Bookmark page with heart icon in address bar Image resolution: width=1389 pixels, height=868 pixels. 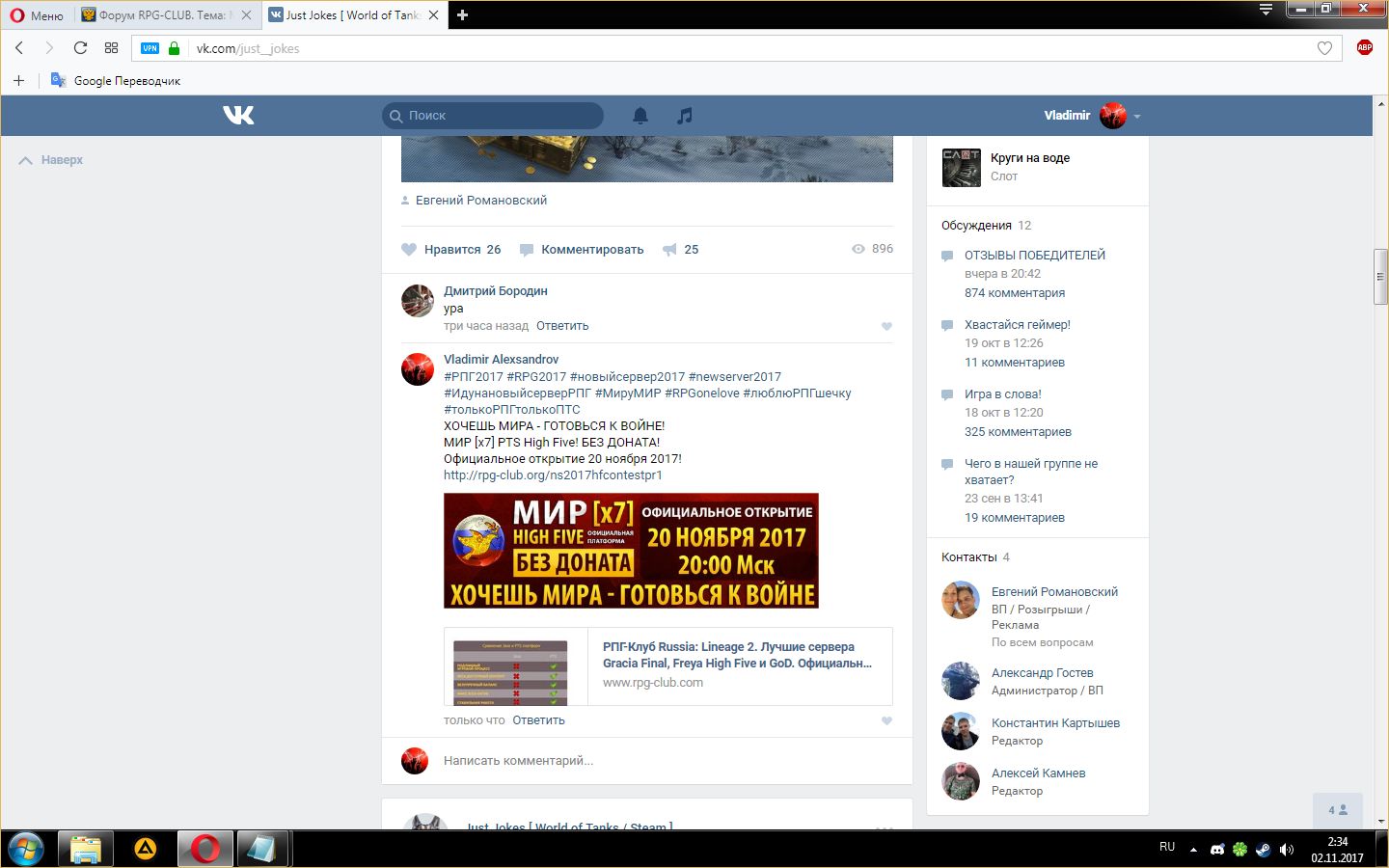[x=1324, y=48]
